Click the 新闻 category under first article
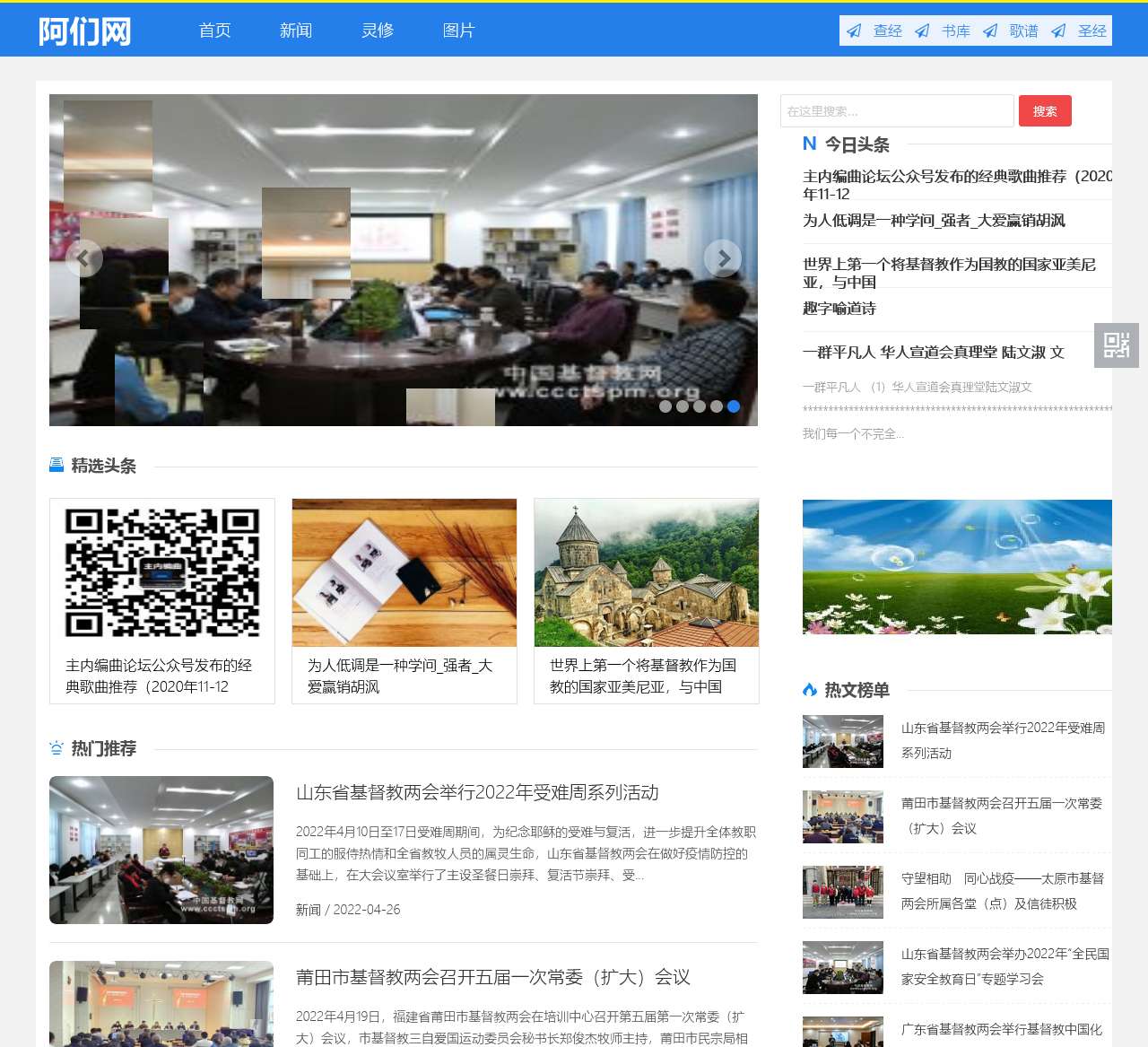 (x=309, y=910)
